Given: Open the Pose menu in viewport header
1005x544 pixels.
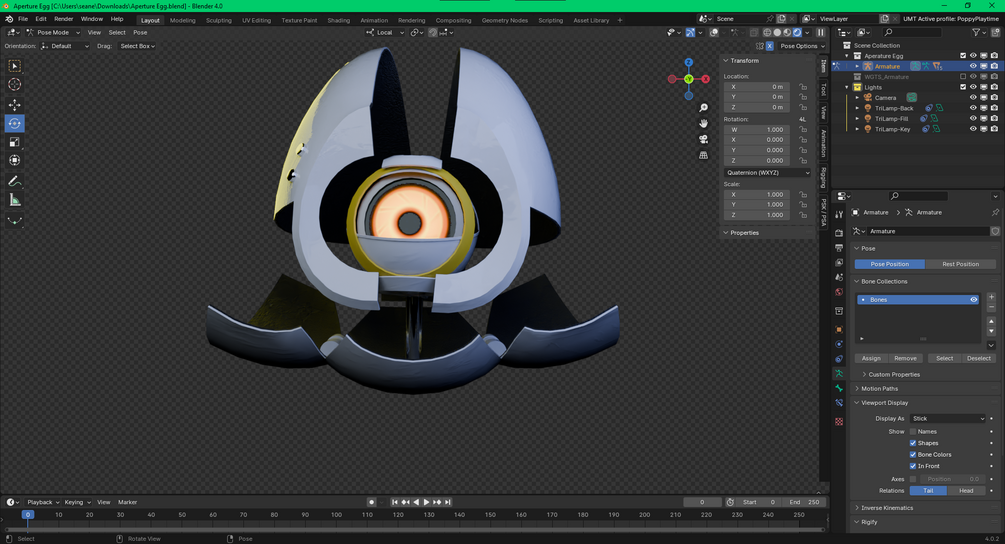Looking at the screenshot, I should coord(140,32).
